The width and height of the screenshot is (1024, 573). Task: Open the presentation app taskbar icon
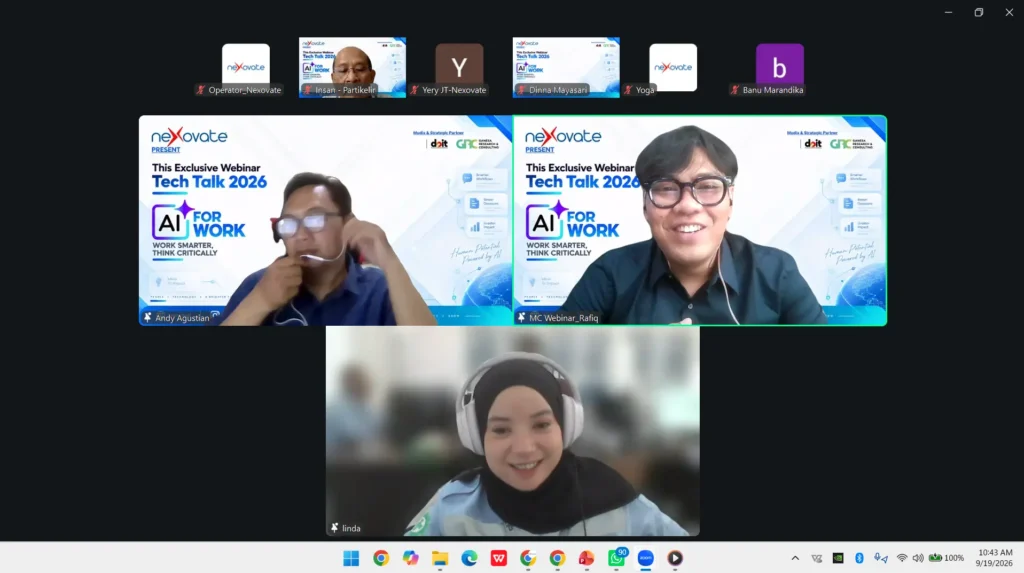[586, 558]
